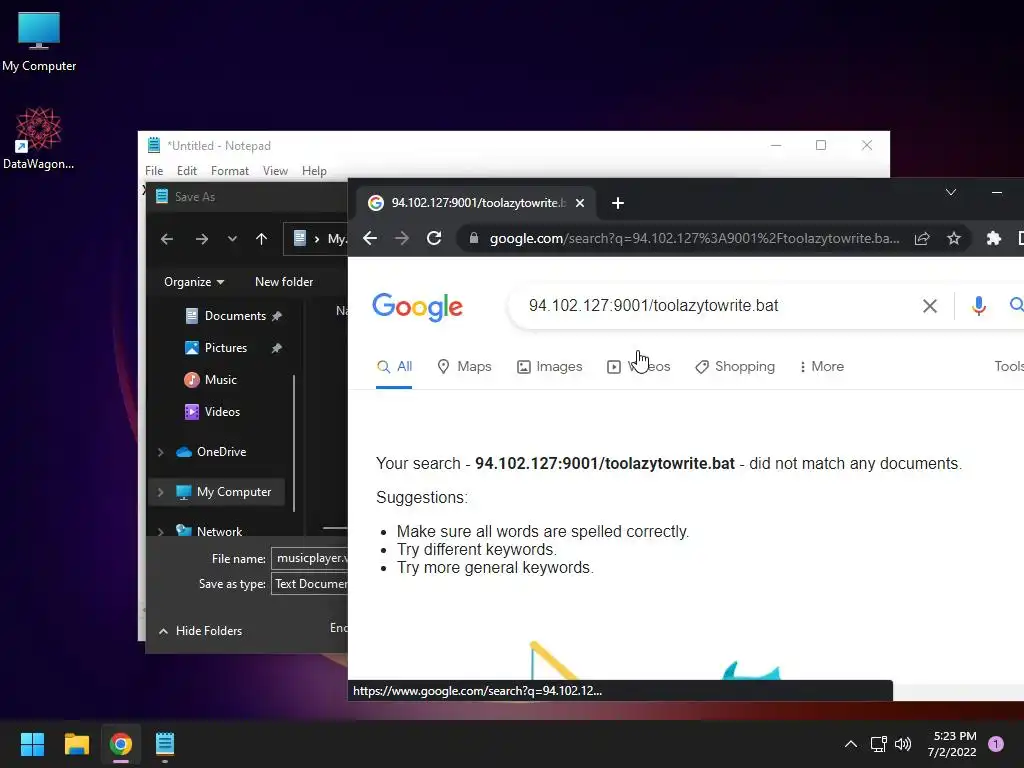Select Music in Save As sidebar

(x=210, y=380)
